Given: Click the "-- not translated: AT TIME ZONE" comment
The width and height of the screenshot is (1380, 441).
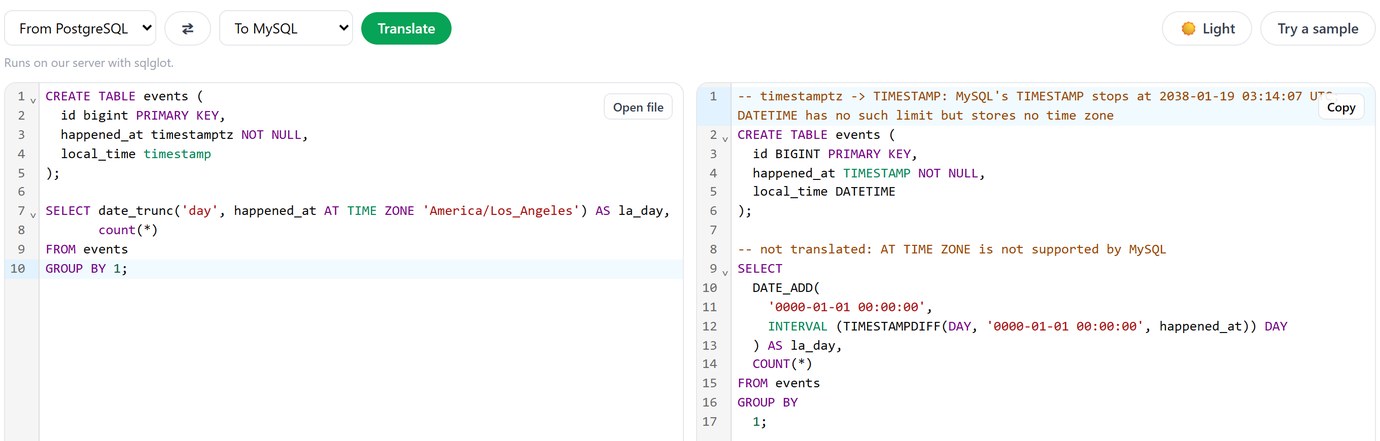Looking at the screenshot, I should click(952, 249).
